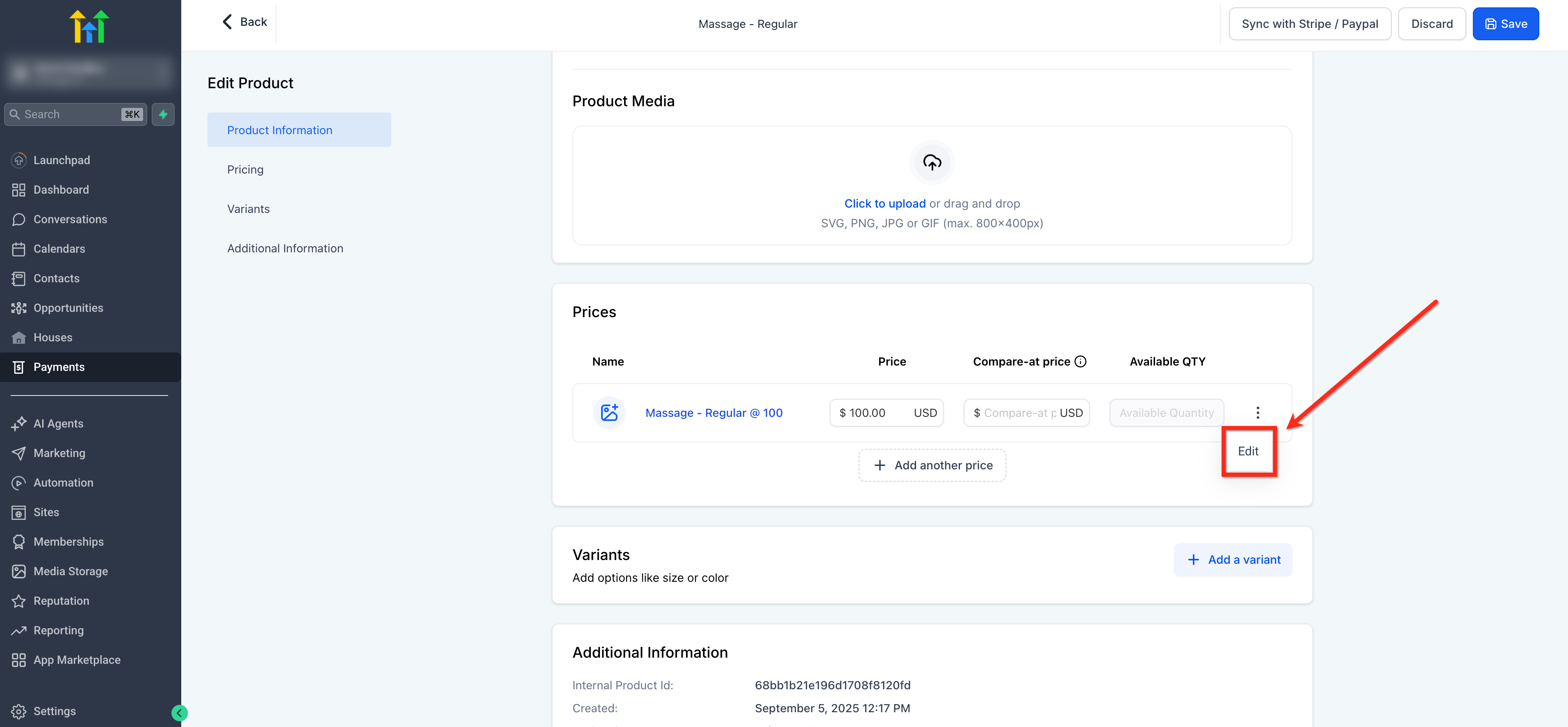1568x727 pixels.
Task: Open the Additional Information section tab
Action: [x=285, y=249]
